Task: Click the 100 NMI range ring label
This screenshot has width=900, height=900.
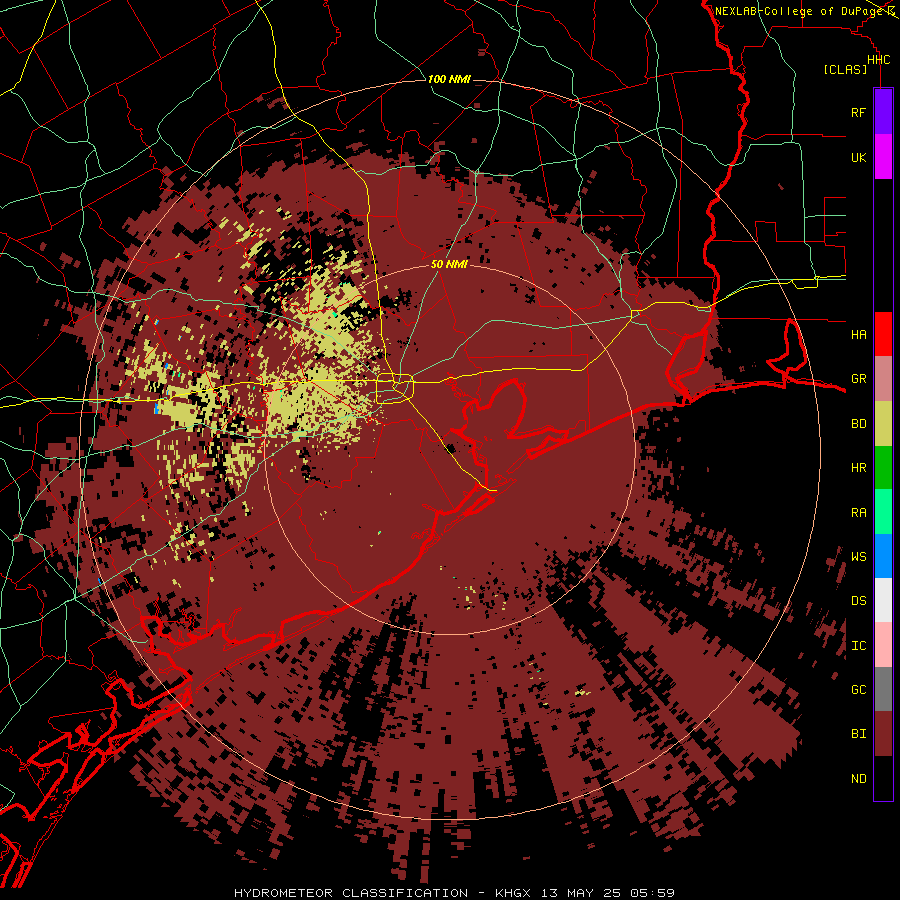Action: pyautogui.click(x=449, y=79)
